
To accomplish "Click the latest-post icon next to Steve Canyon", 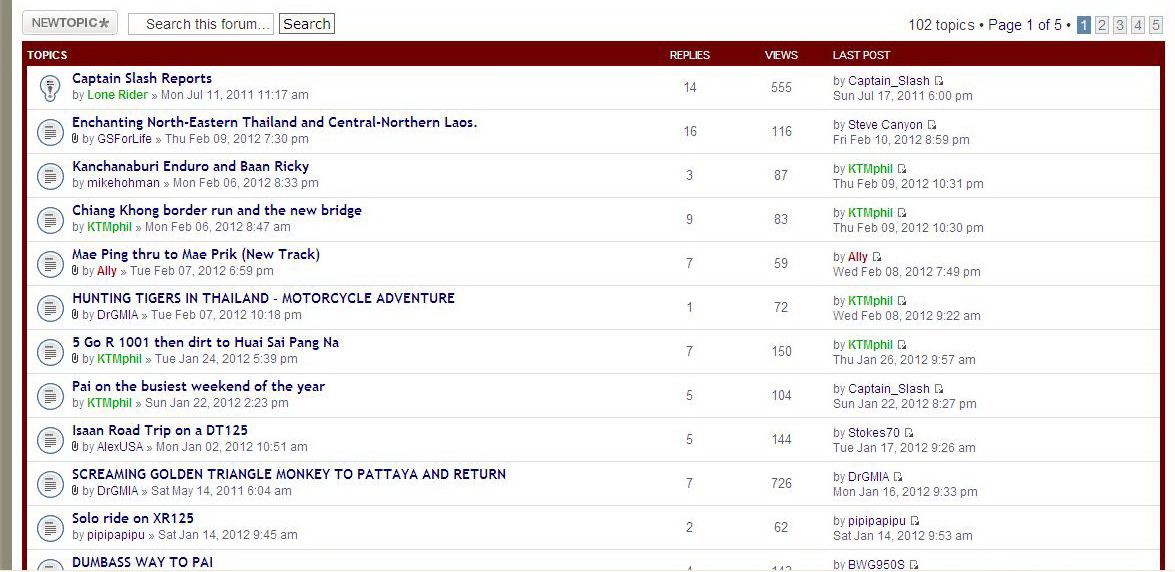I will pyautogui.click(x=932, y=125).
